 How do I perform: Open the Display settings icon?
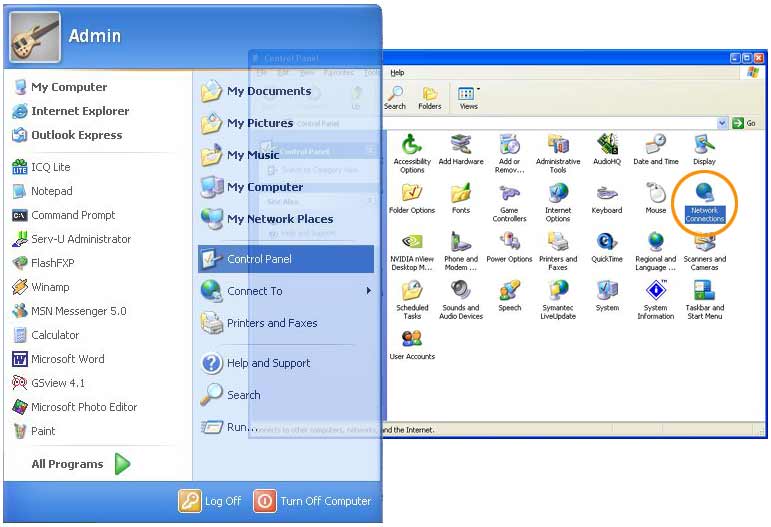tap(704, 149)
